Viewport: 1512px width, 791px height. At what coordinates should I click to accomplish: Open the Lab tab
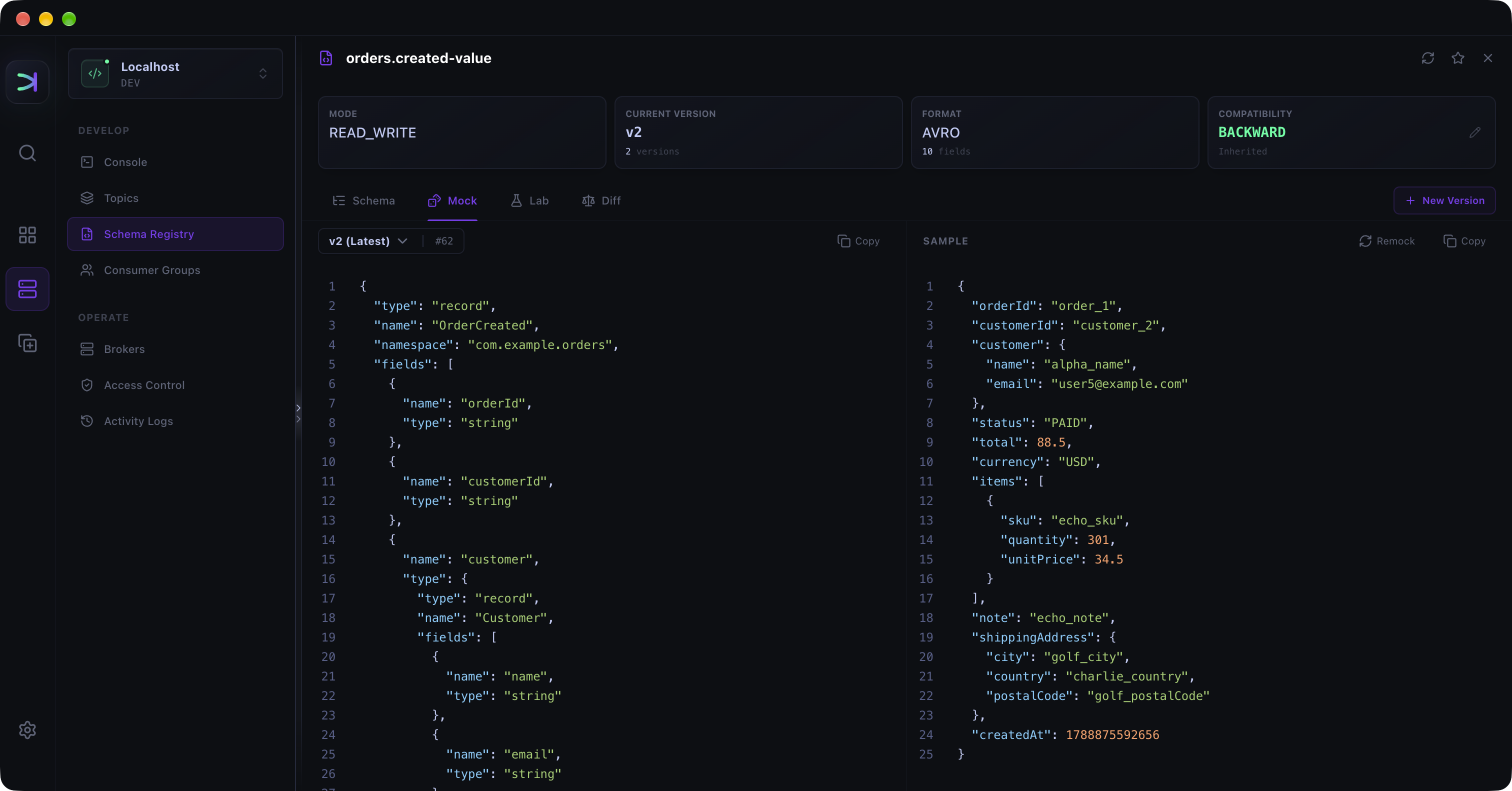coord(529,200)
